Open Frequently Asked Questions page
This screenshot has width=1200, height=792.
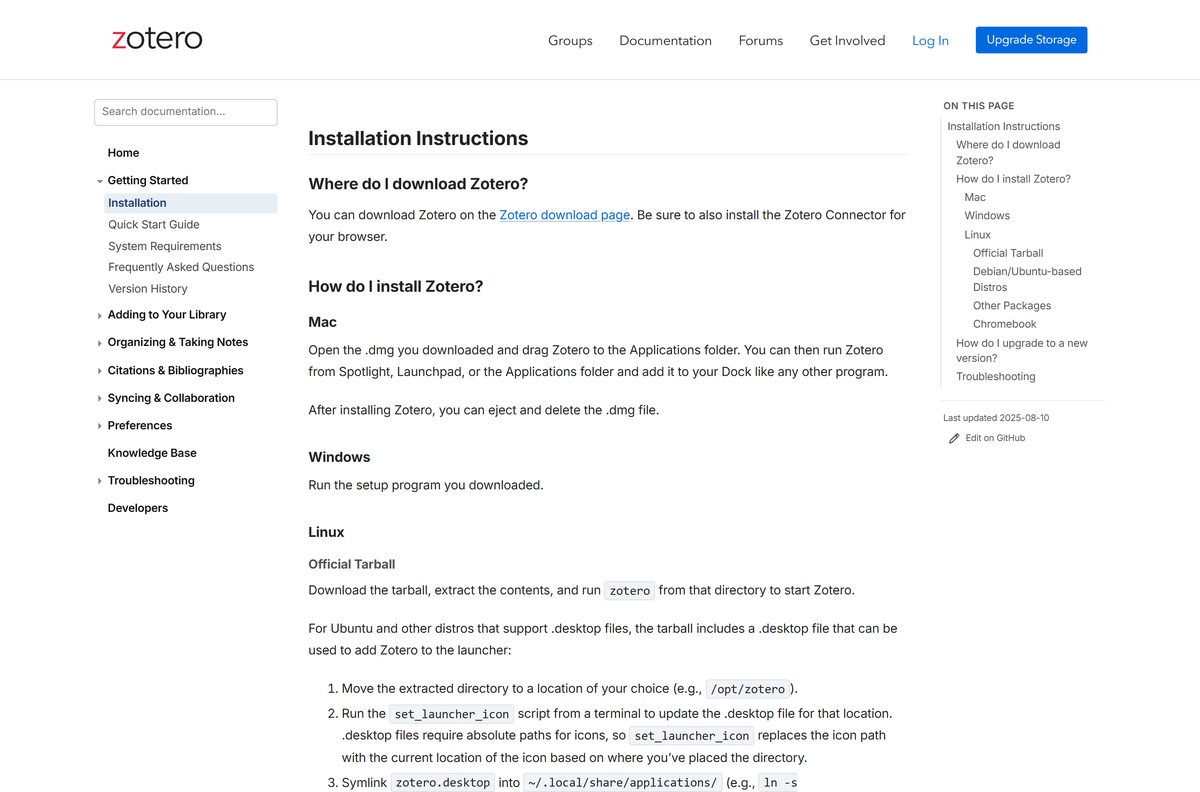click(181, 267)
